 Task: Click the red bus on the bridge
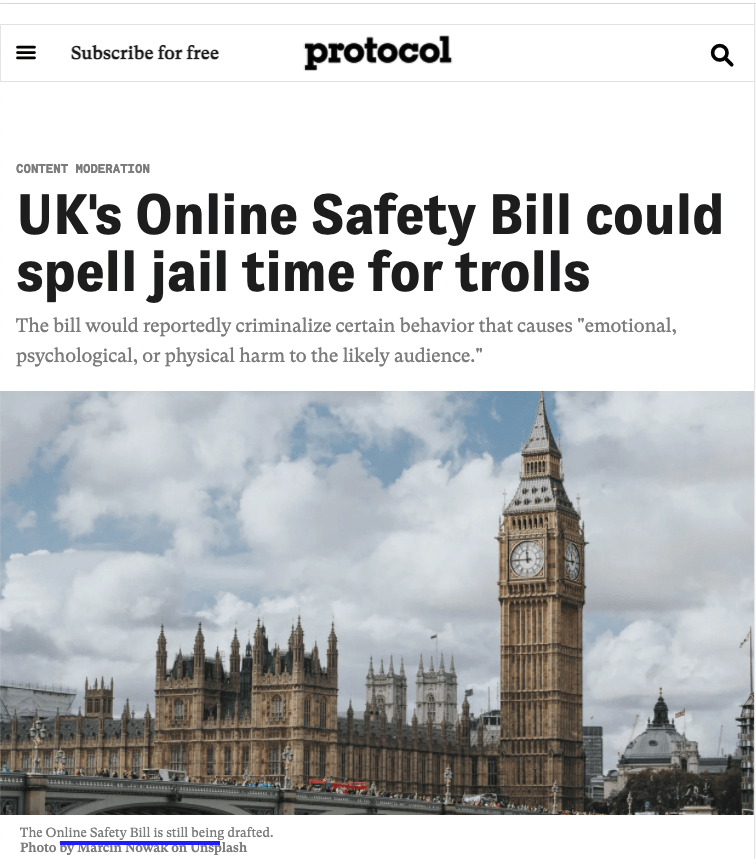[338, 785]
